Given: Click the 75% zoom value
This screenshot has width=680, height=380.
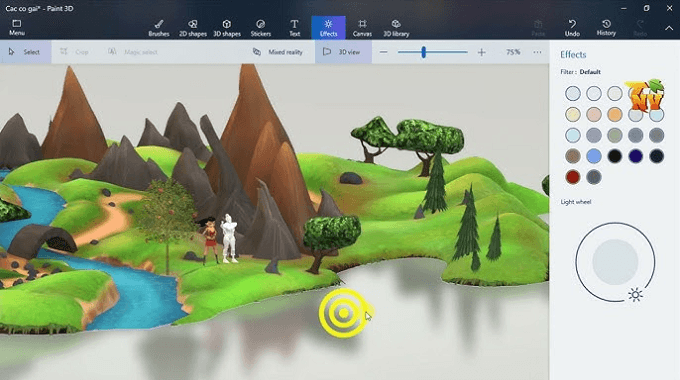Looking at the screenshot, I should (x=513, y=52).
